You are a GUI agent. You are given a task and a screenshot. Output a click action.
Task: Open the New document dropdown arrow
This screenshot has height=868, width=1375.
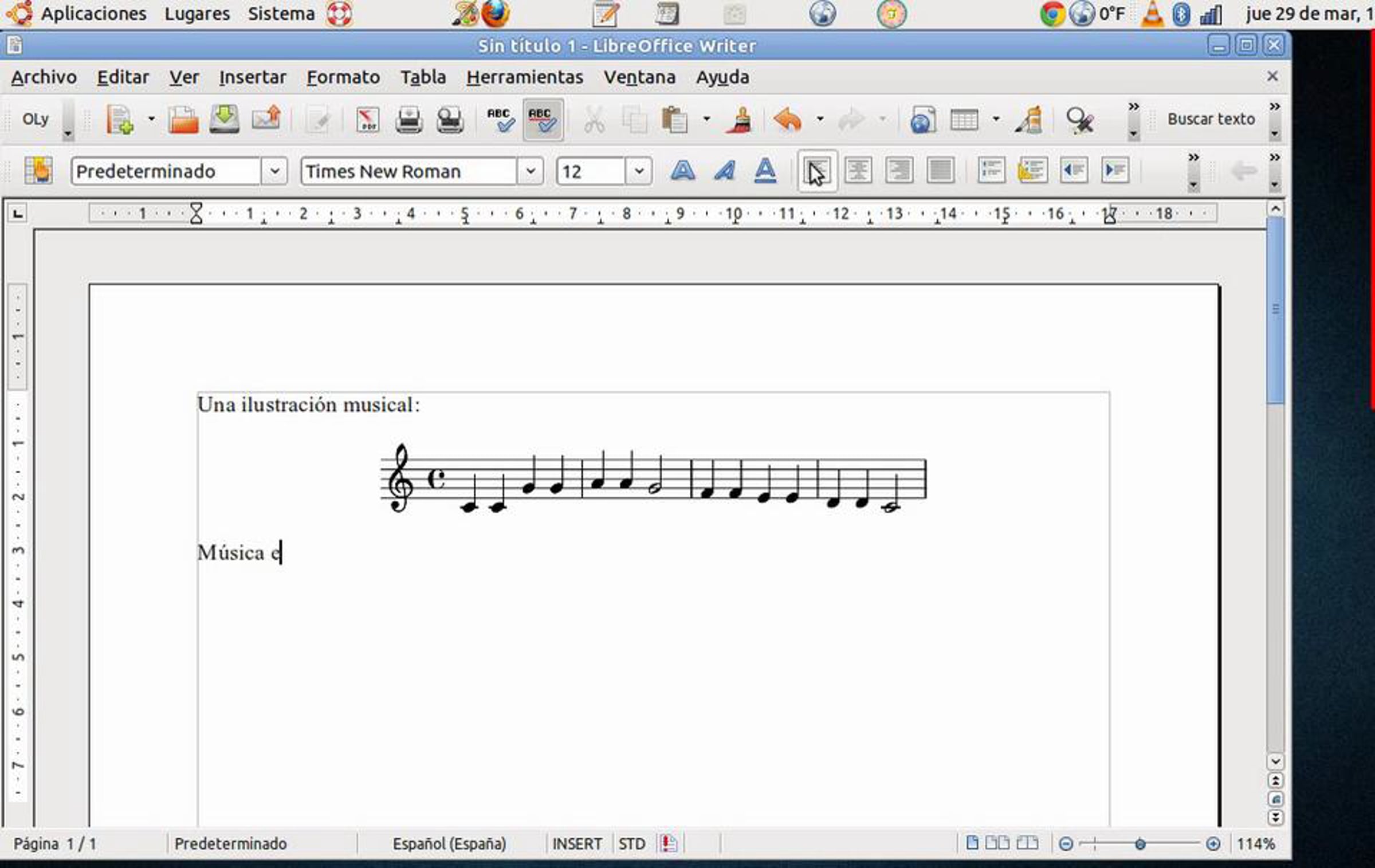pos(151,119)
